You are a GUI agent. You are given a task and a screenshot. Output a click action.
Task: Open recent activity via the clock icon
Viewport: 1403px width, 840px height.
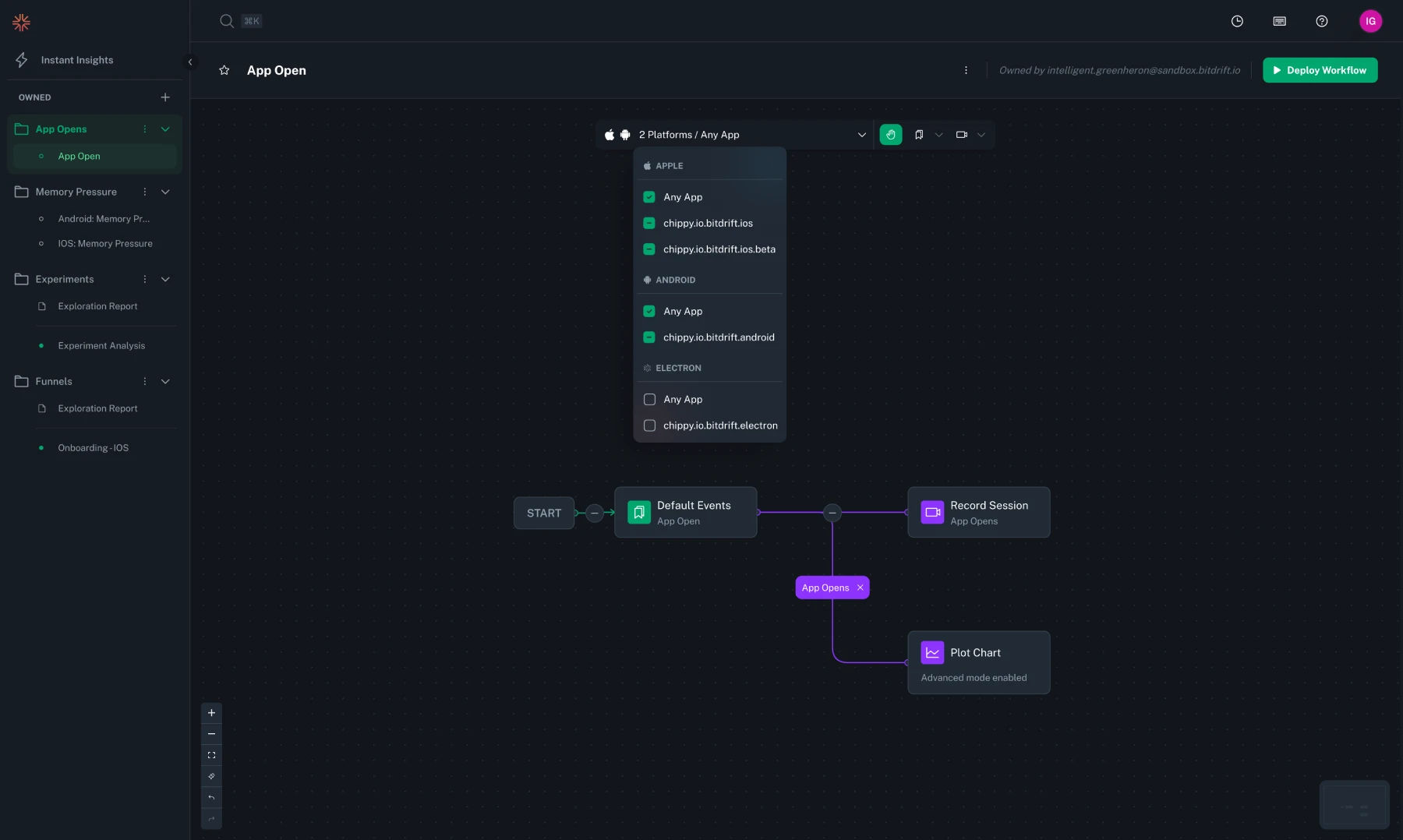click(1237, 21)
